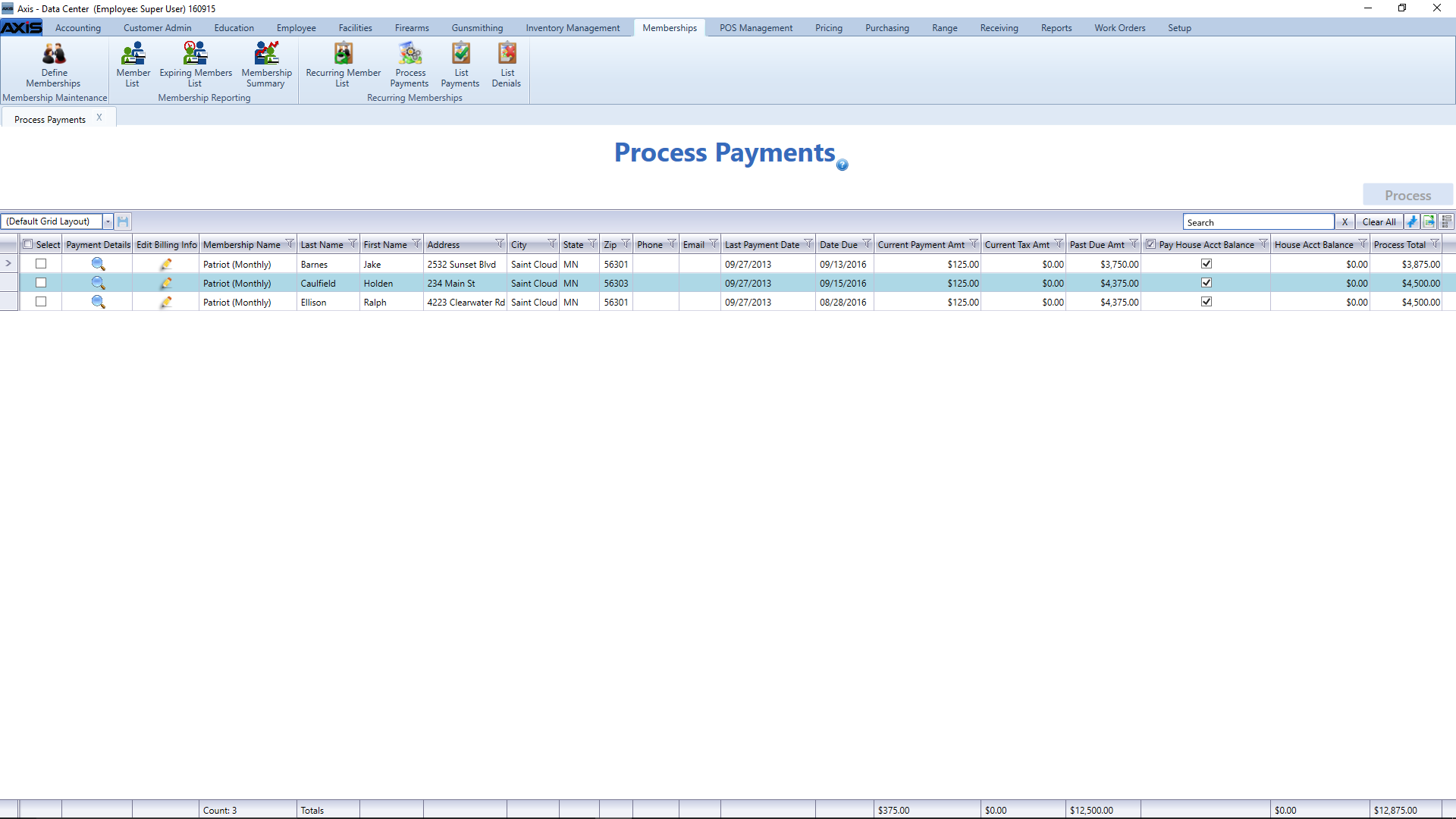This screenshot has width=1456, height=819.
Task: Expand the Barnes row indicator arrow
Action: [8, 264]
